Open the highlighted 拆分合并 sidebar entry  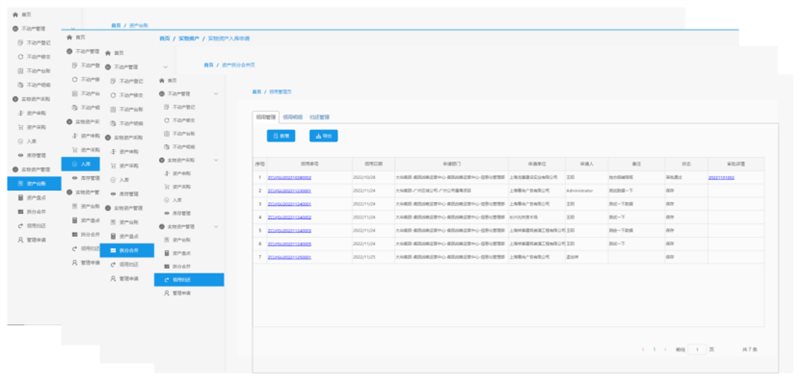127,250
